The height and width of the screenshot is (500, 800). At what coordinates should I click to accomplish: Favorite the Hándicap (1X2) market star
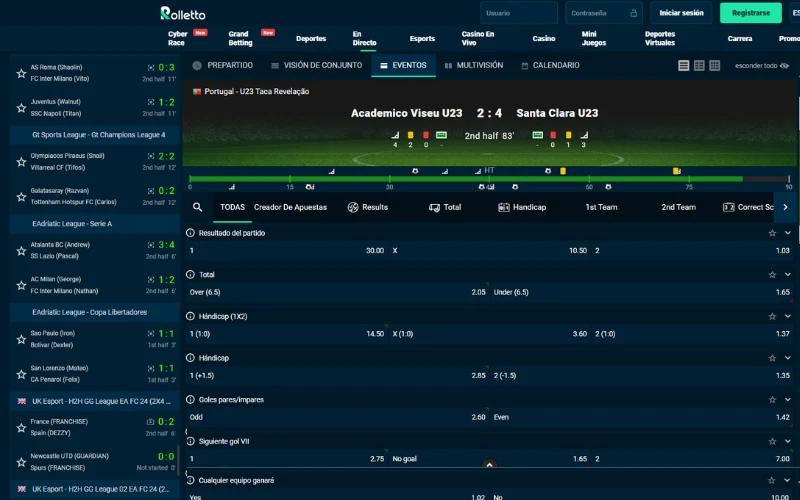pyautogui.click(x=772, y=317)
